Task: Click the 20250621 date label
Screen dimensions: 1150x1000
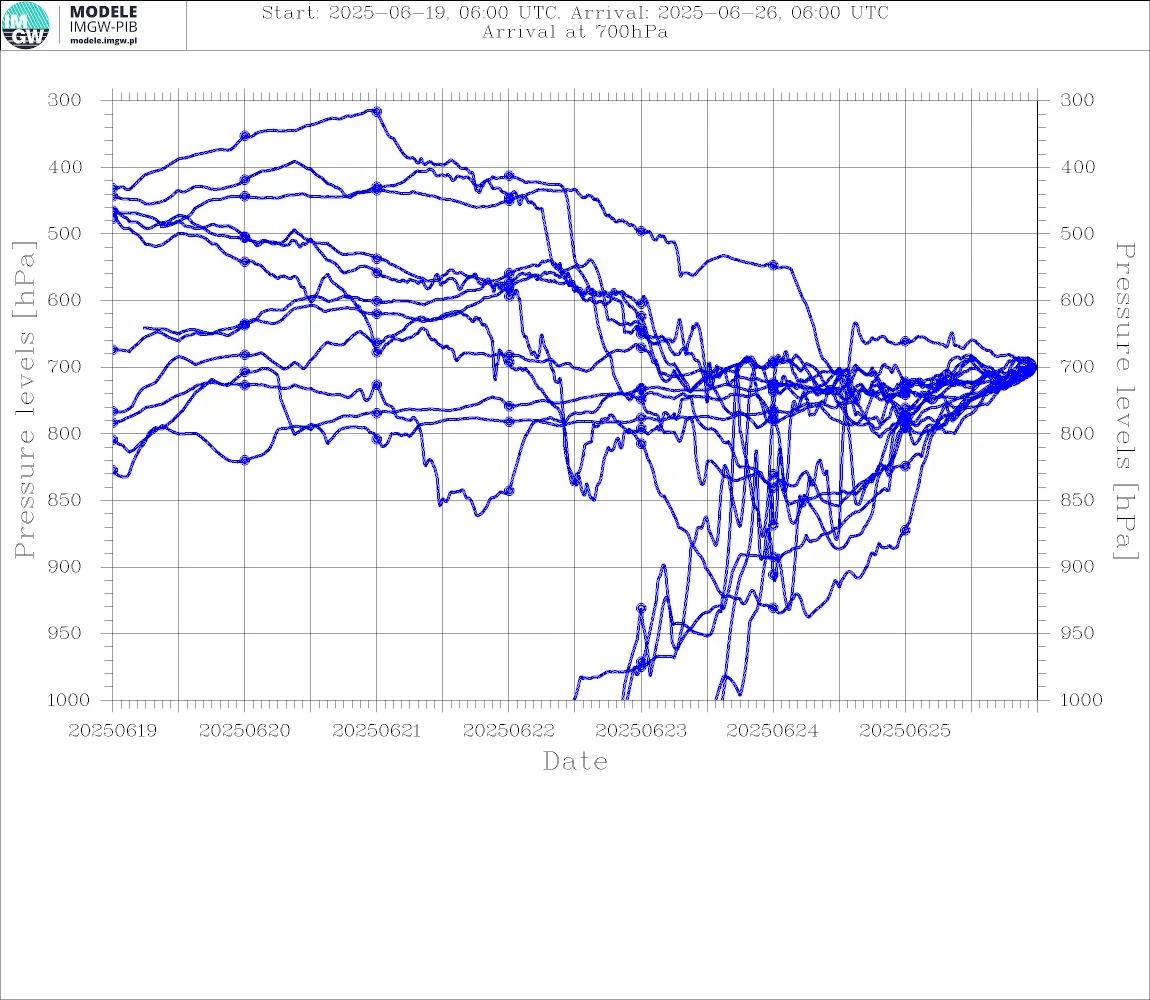Action: 376,731
